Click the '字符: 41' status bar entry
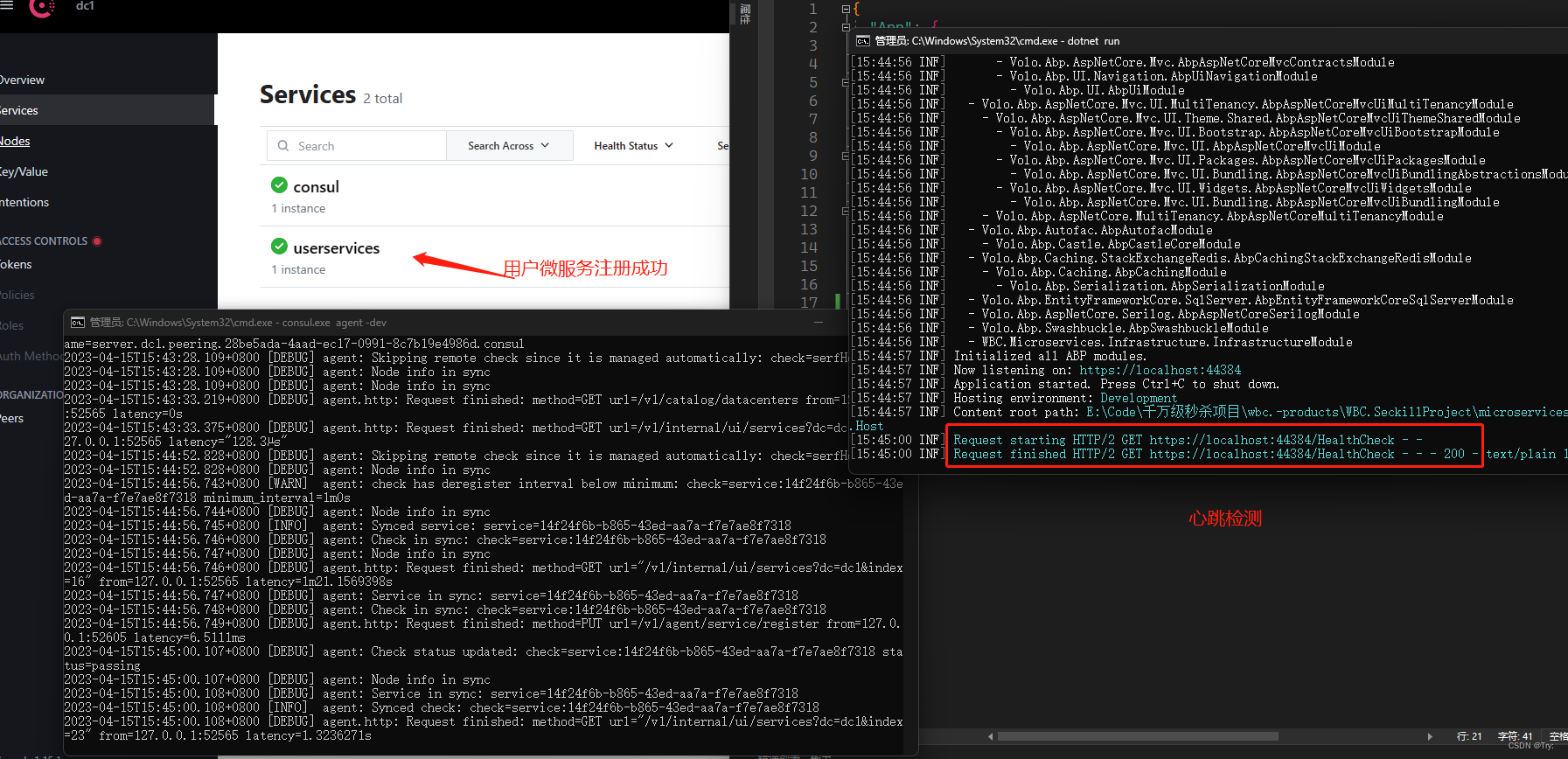The width and height of the screenshot is (1568, 759). click(1516, 736)
